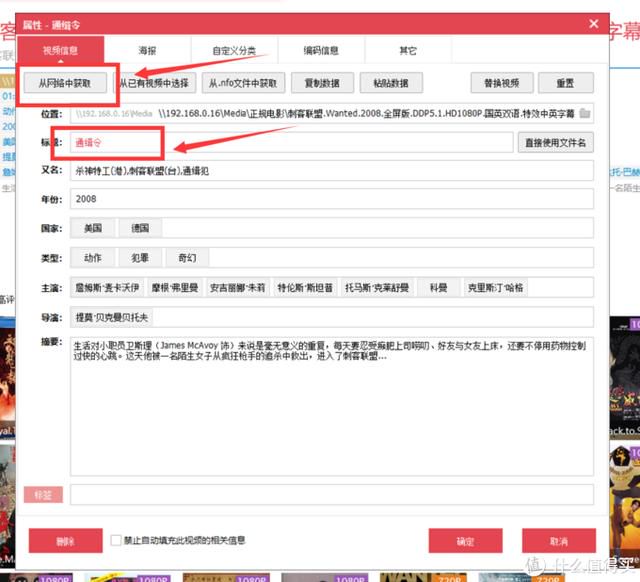Click into the 年份 field showing 2008
The image size is (640, 582).
point(332,199)
